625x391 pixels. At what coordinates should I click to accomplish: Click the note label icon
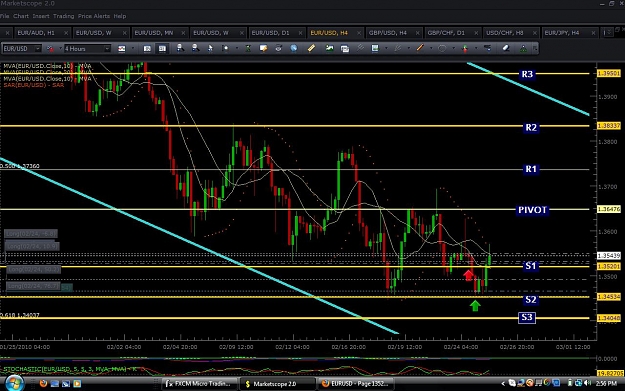(x=263, y=49)
